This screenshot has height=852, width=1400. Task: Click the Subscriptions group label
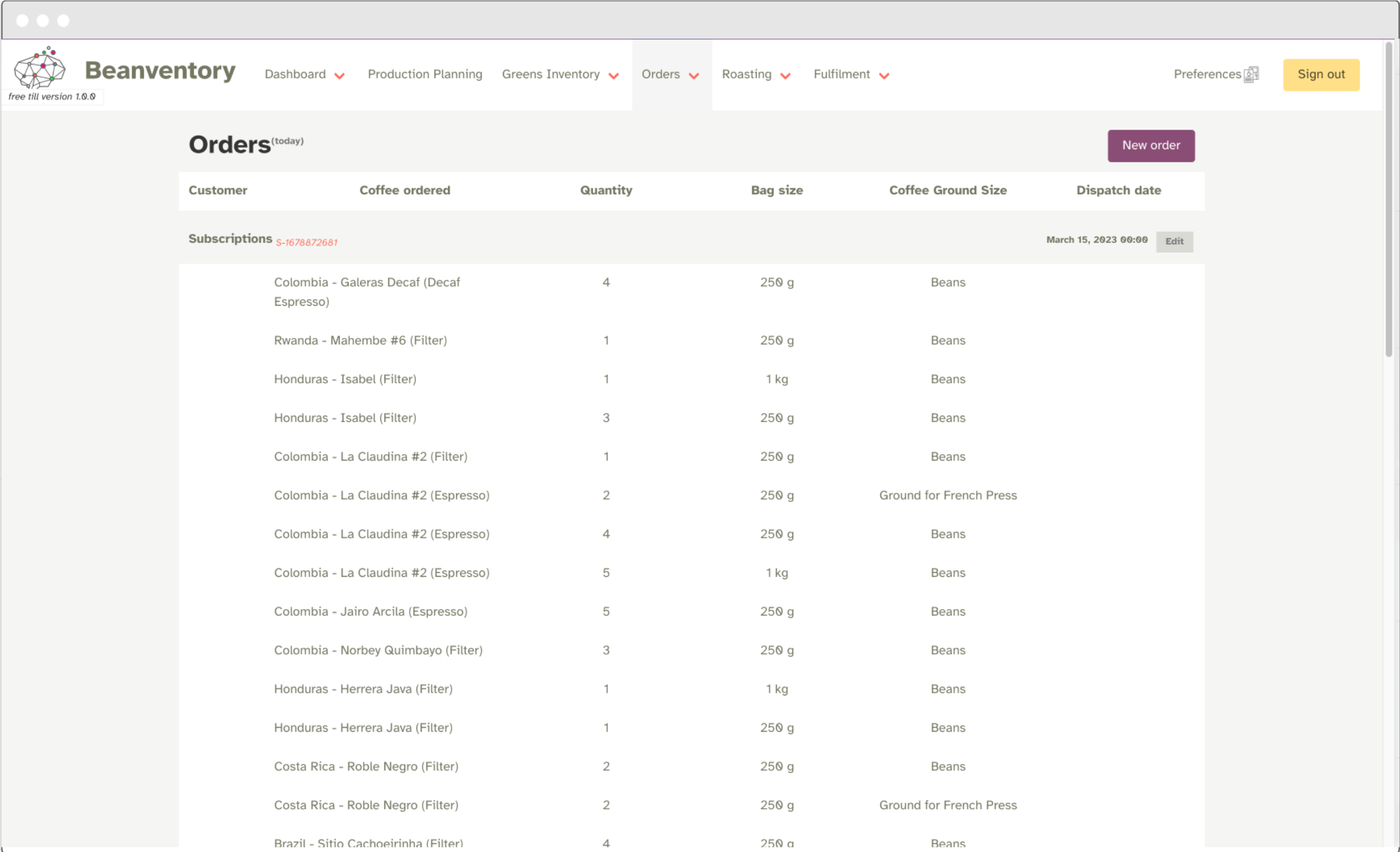point(230,238)
